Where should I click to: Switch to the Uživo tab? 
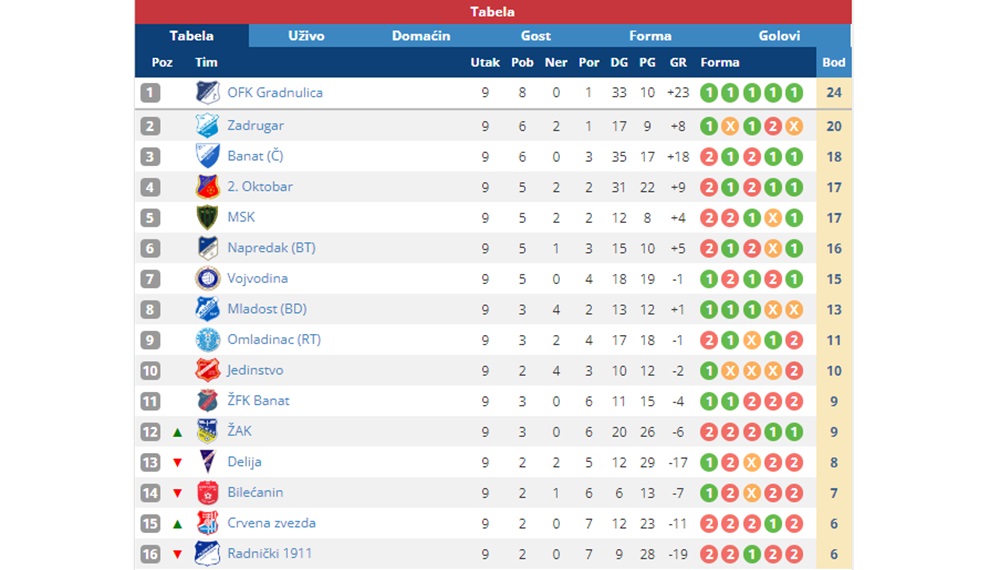(306, 36)
